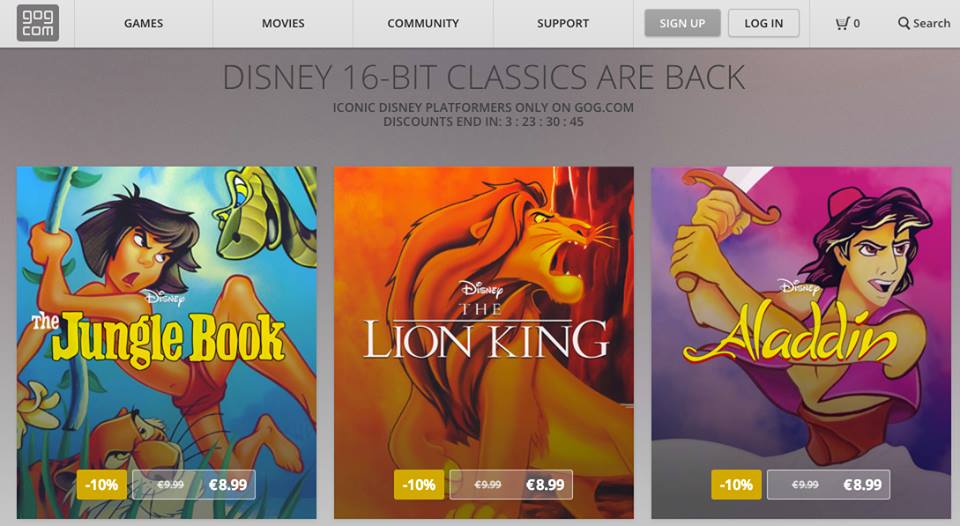Click the SIGN UP button
960x526 pixels.
(682, 23)
